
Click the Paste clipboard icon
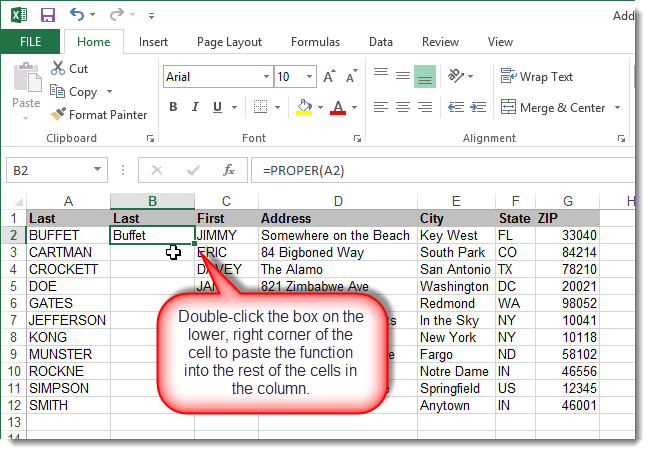tap(27, 77)
